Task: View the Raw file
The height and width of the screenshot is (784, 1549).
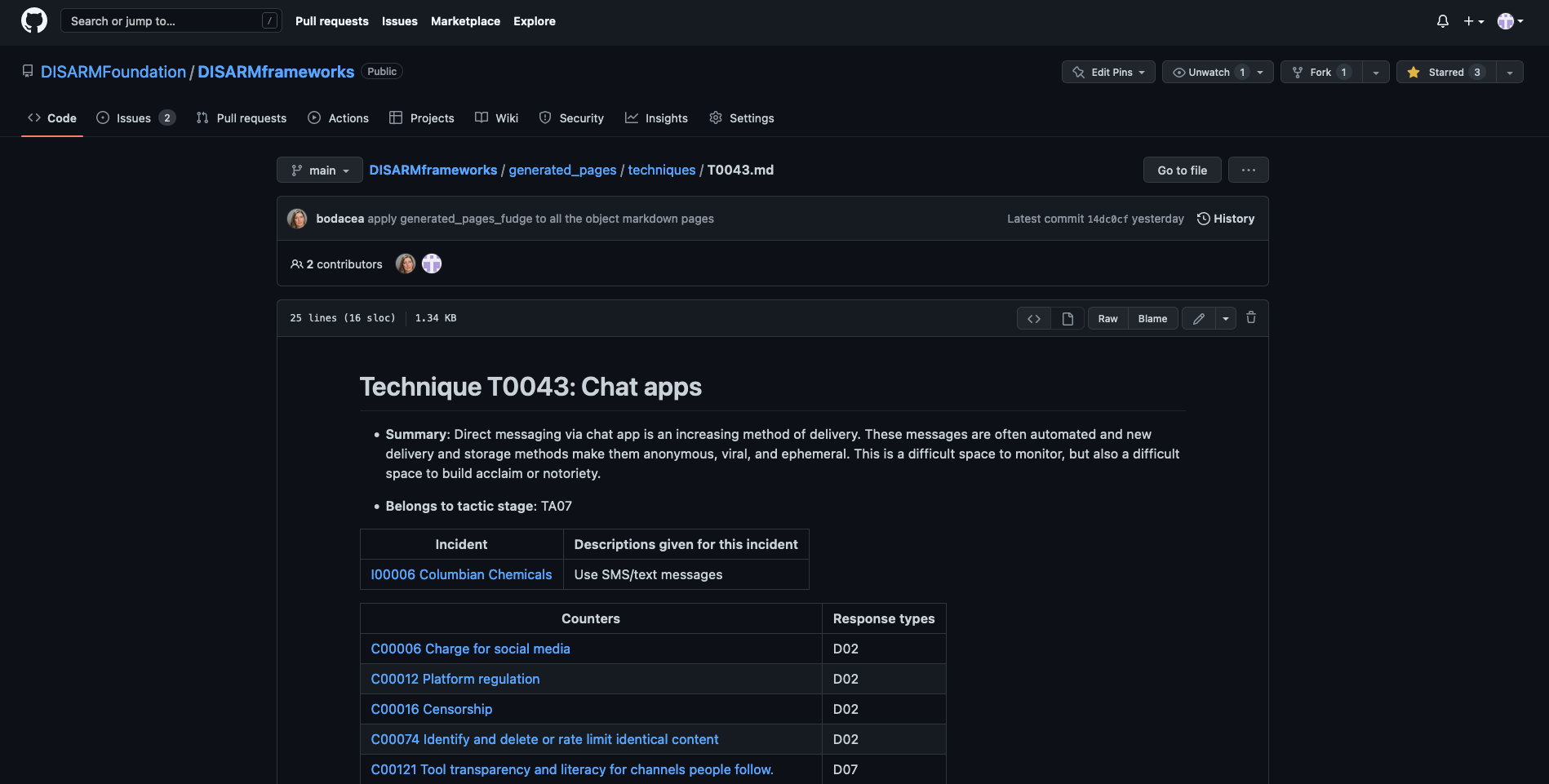Action: (x=1107, y=318)
